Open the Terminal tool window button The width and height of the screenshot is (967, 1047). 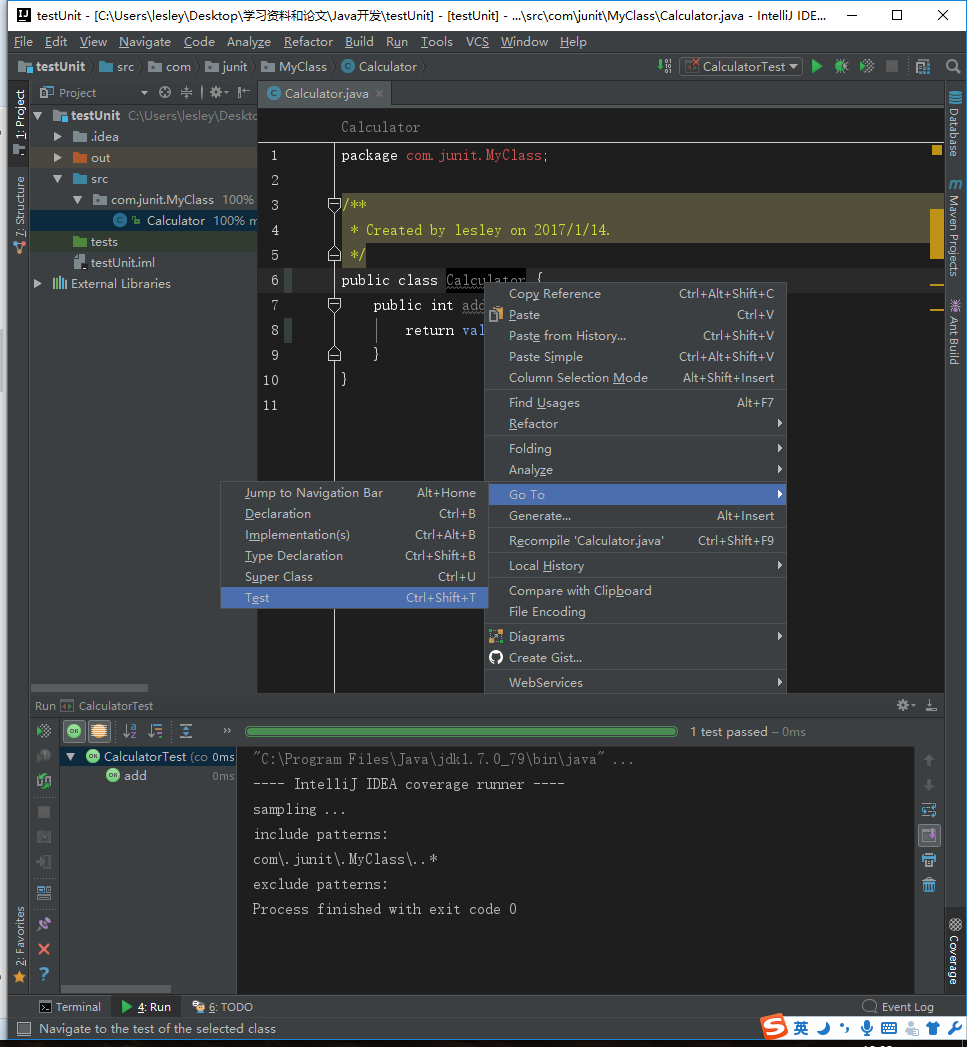[69, 1007]
